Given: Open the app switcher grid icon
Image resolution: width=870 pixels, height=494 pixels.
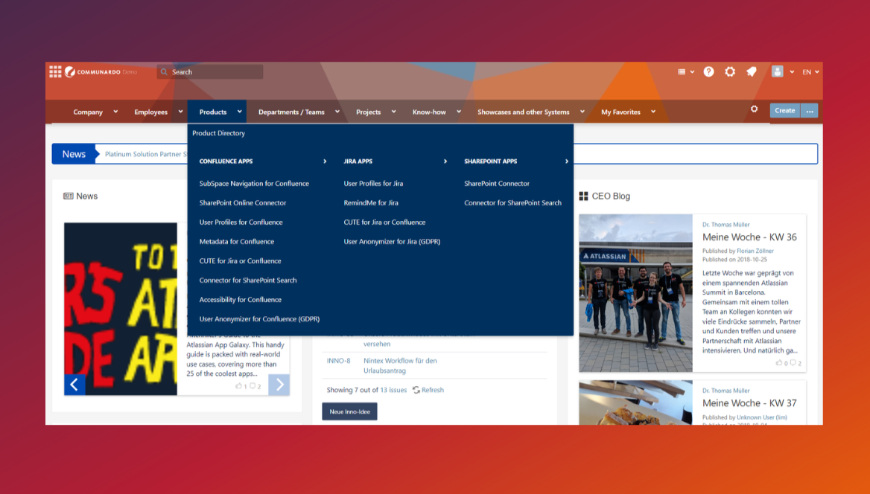Looking at the screenshot, I should [55, 72].
